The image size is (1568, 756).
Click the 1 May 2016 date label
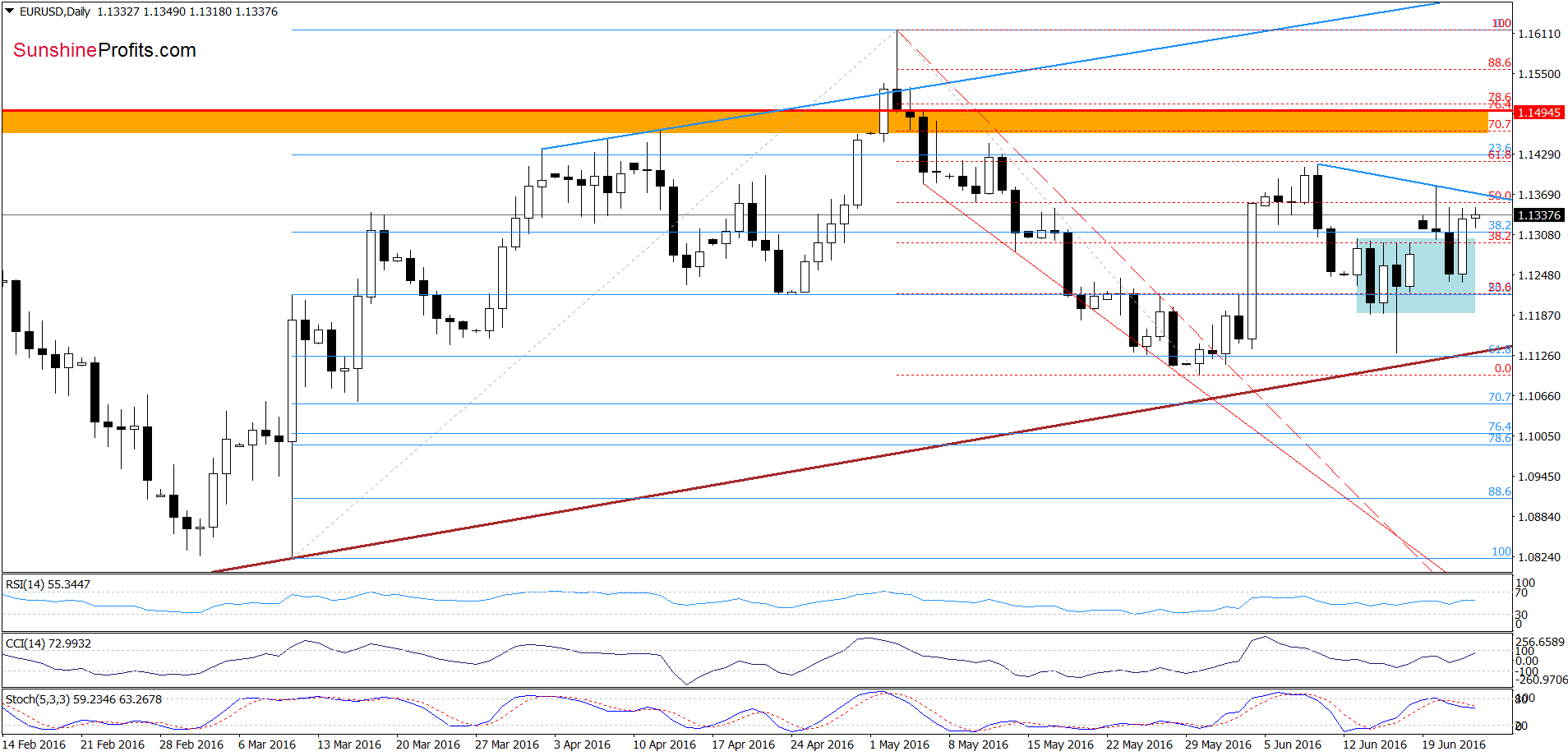pos(899,744)
